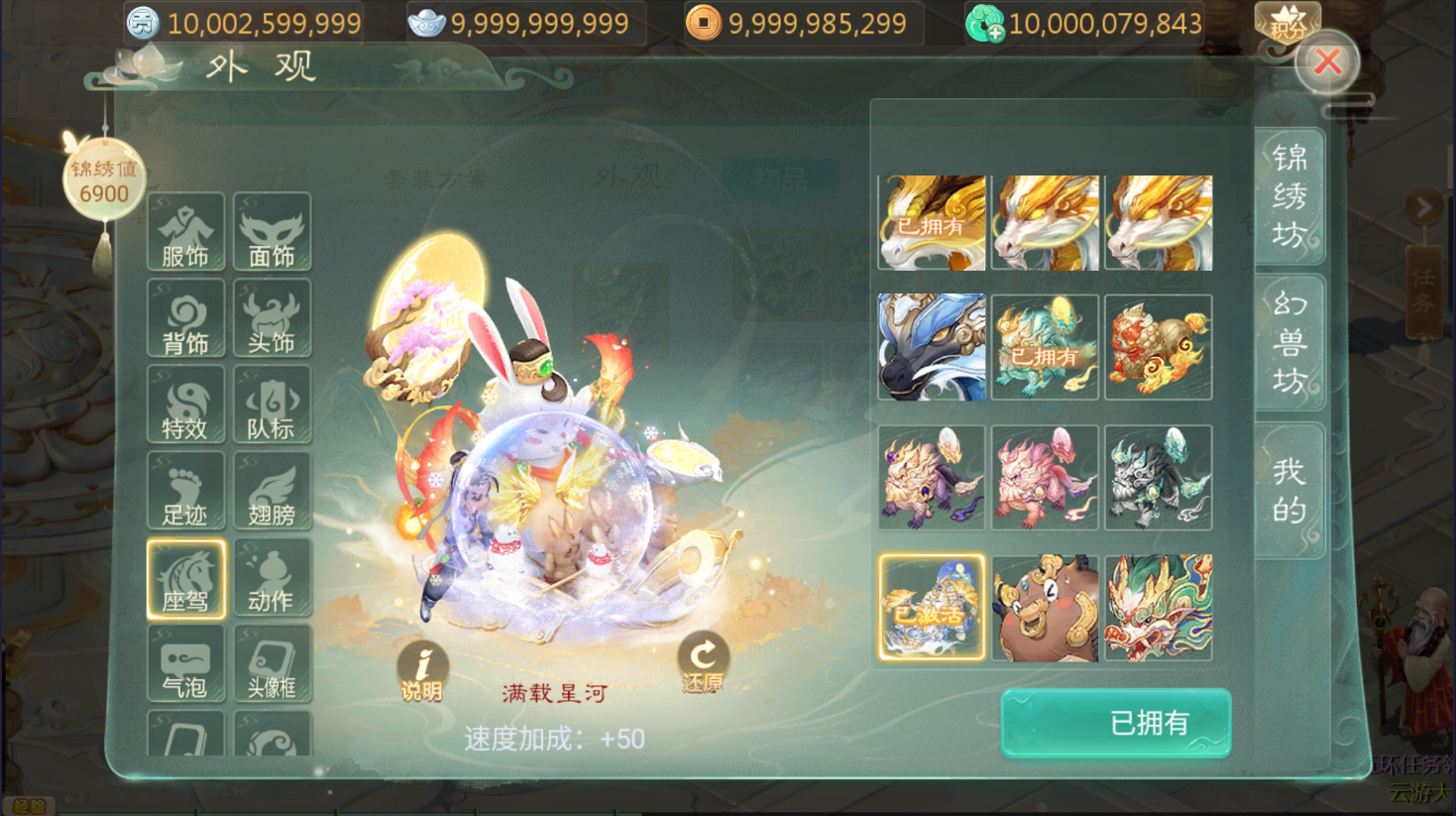Viewport: 1456px width, 816px height.
Task: Click the 说明 info button
Action: pyautogui.click(x=422, y=671)
